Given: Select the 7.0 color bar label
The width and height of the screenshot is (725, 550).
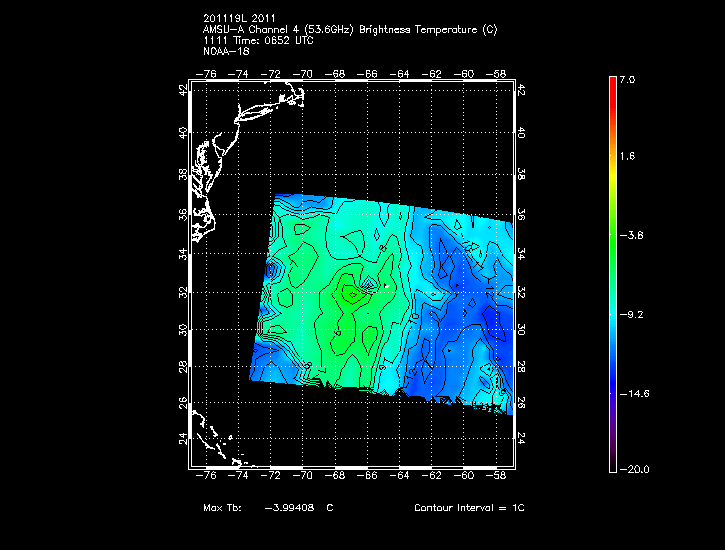Looking at the screenshot, I should (626, 79).
